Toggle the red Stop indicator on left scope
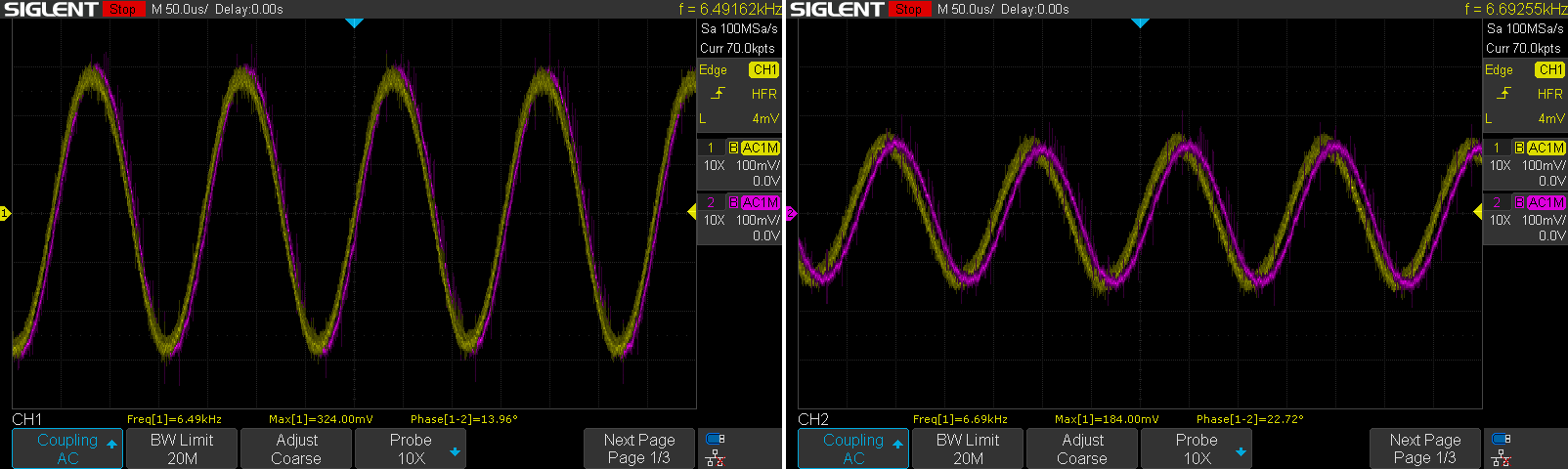Screen dimensions: 1568x469 click(x=123, y=10)
